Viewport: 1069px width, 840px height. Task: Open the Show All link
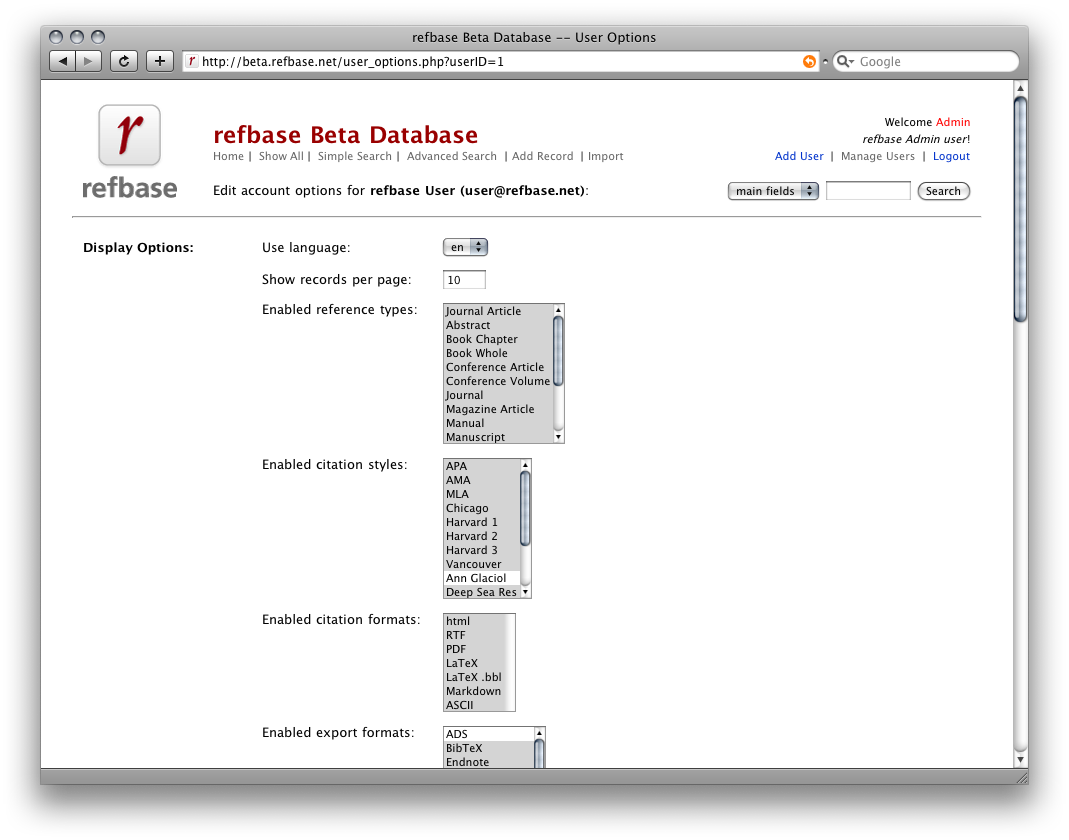tap(281, 156)
